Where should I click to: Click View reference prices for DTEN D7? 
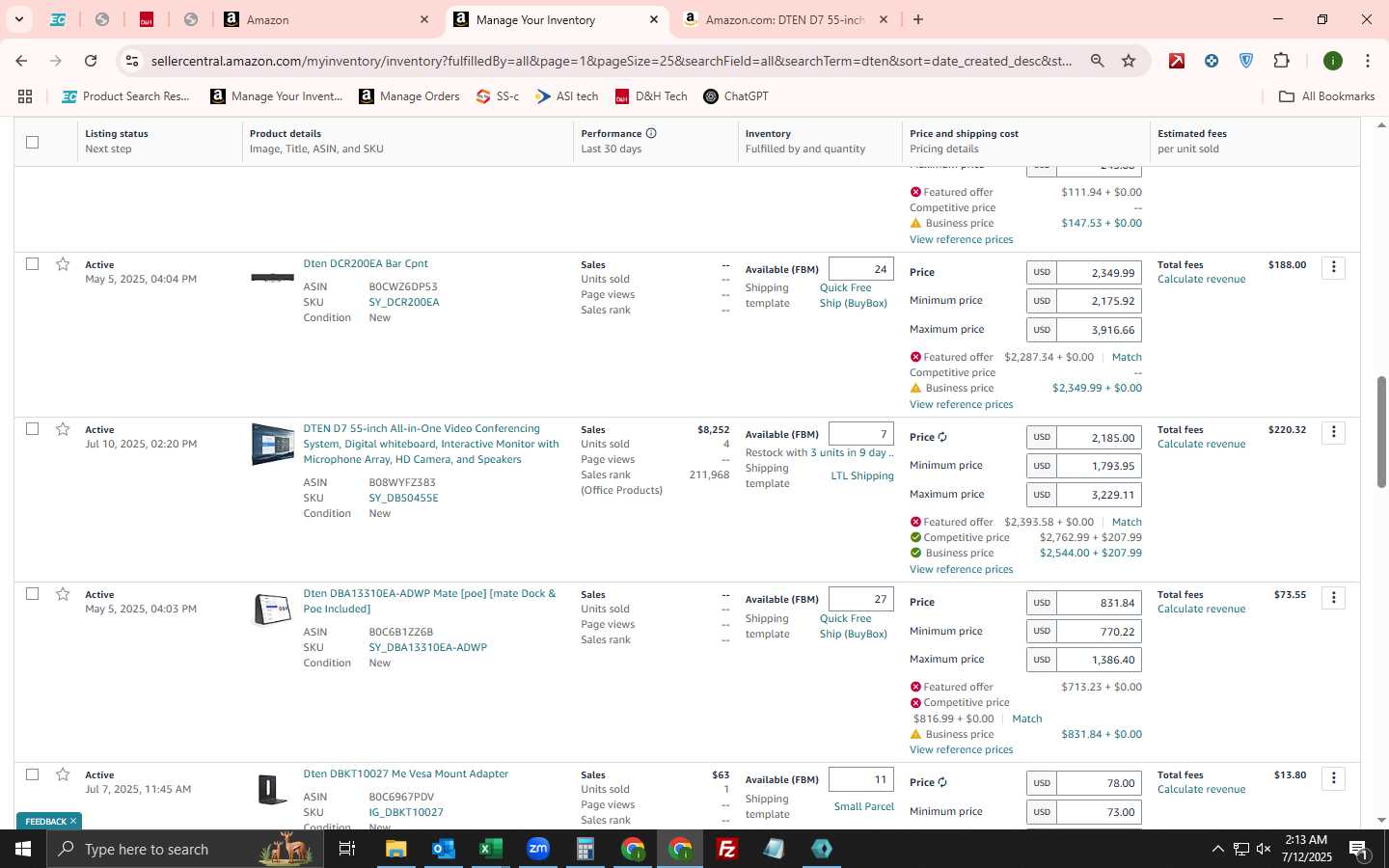tap(961, 569)
